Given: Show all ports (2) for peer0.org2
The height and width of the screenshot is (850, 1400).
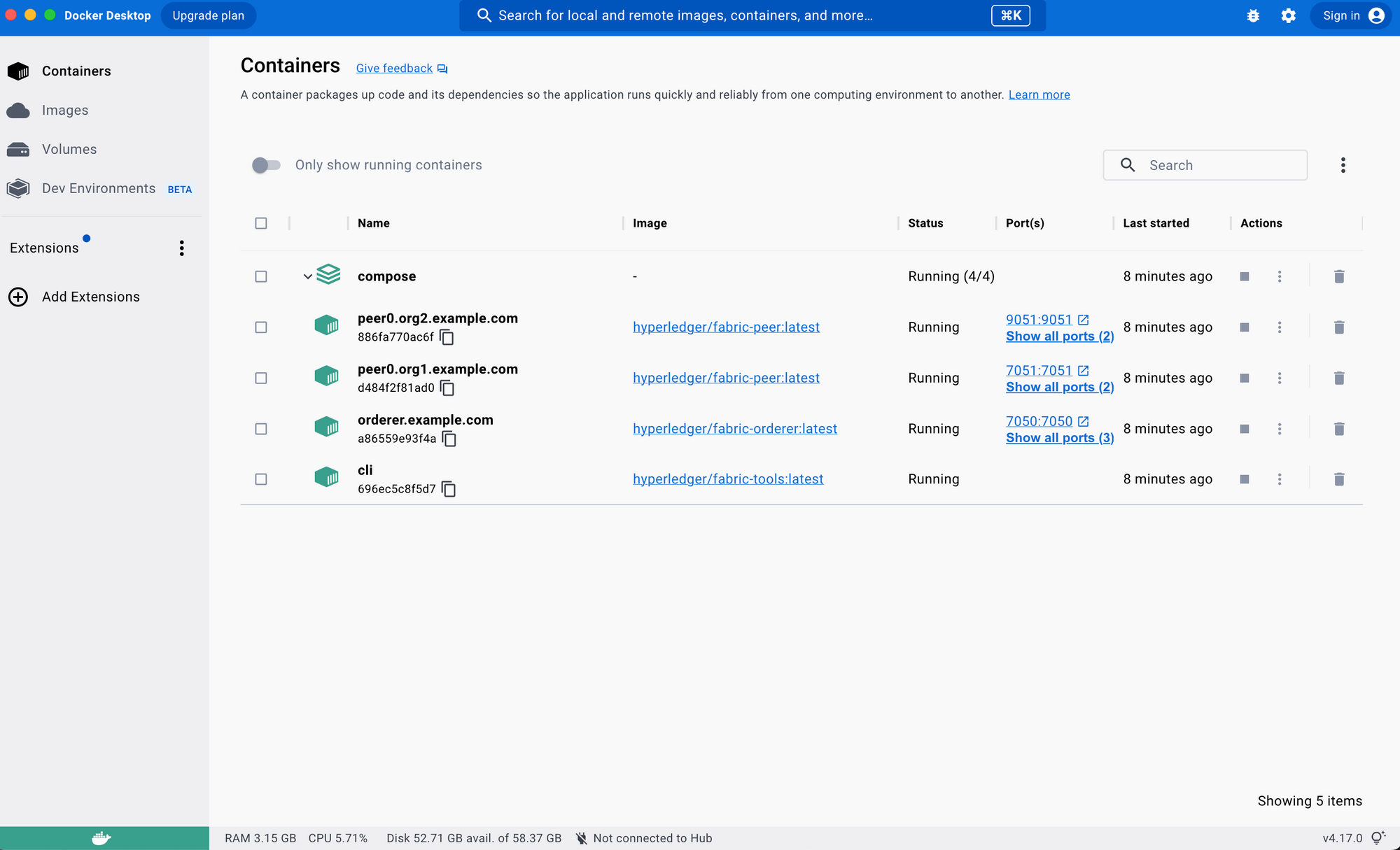Looking at the screenshot, I should pyautogui.click(x=1060, y=337).
